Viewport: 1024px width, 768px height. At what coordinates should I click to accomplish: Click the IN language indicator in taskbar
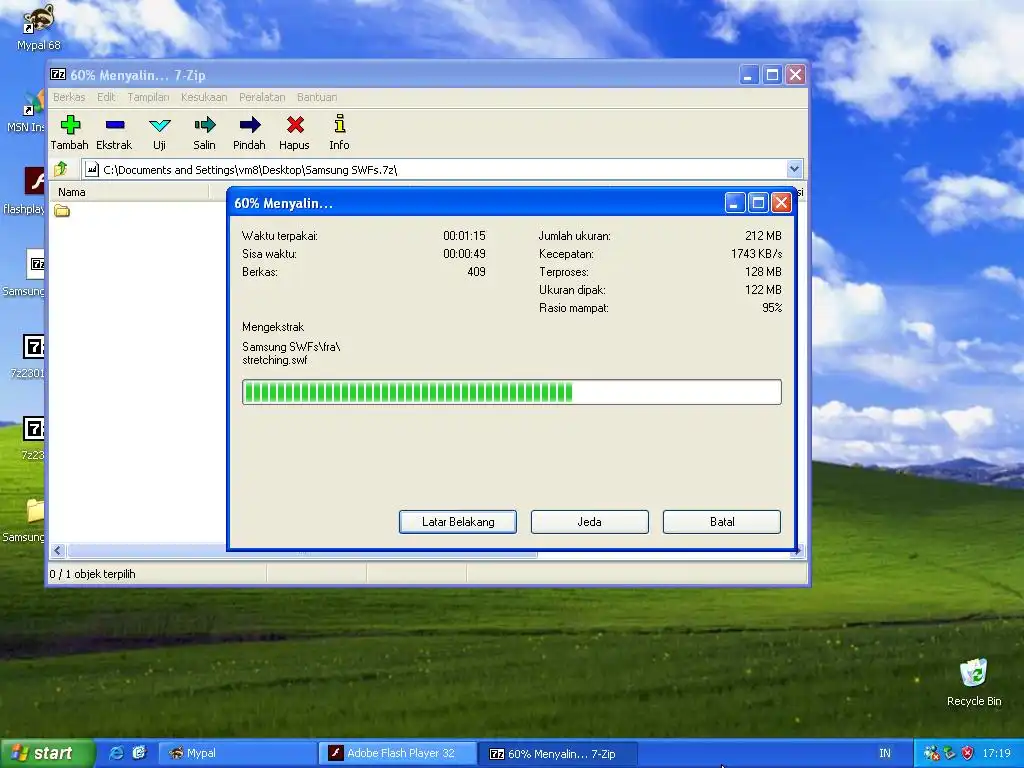point(885,753)
